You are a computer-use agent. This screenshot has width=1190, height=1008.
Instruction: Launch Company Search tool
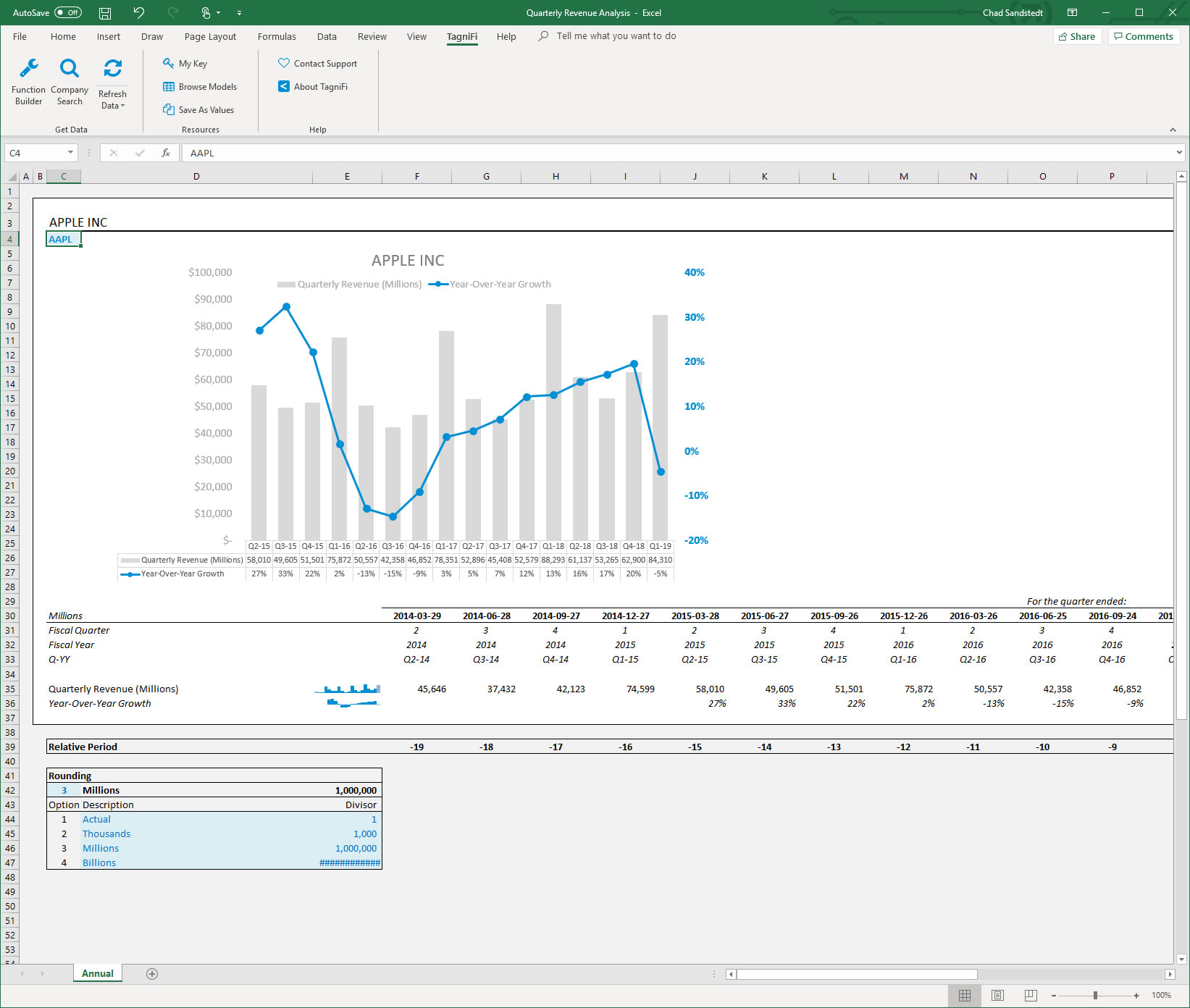coord(70,82)
